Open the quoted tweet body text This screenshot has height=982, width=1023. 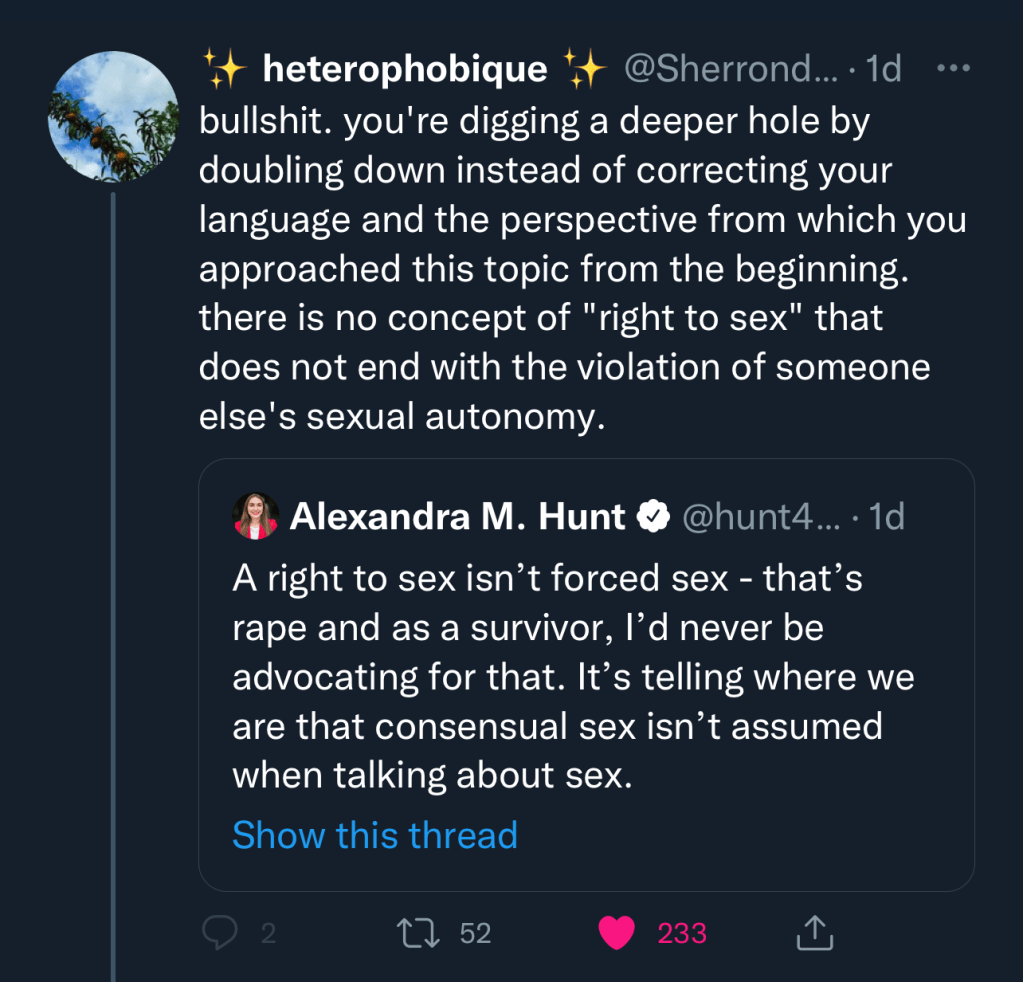click(573, 677)
